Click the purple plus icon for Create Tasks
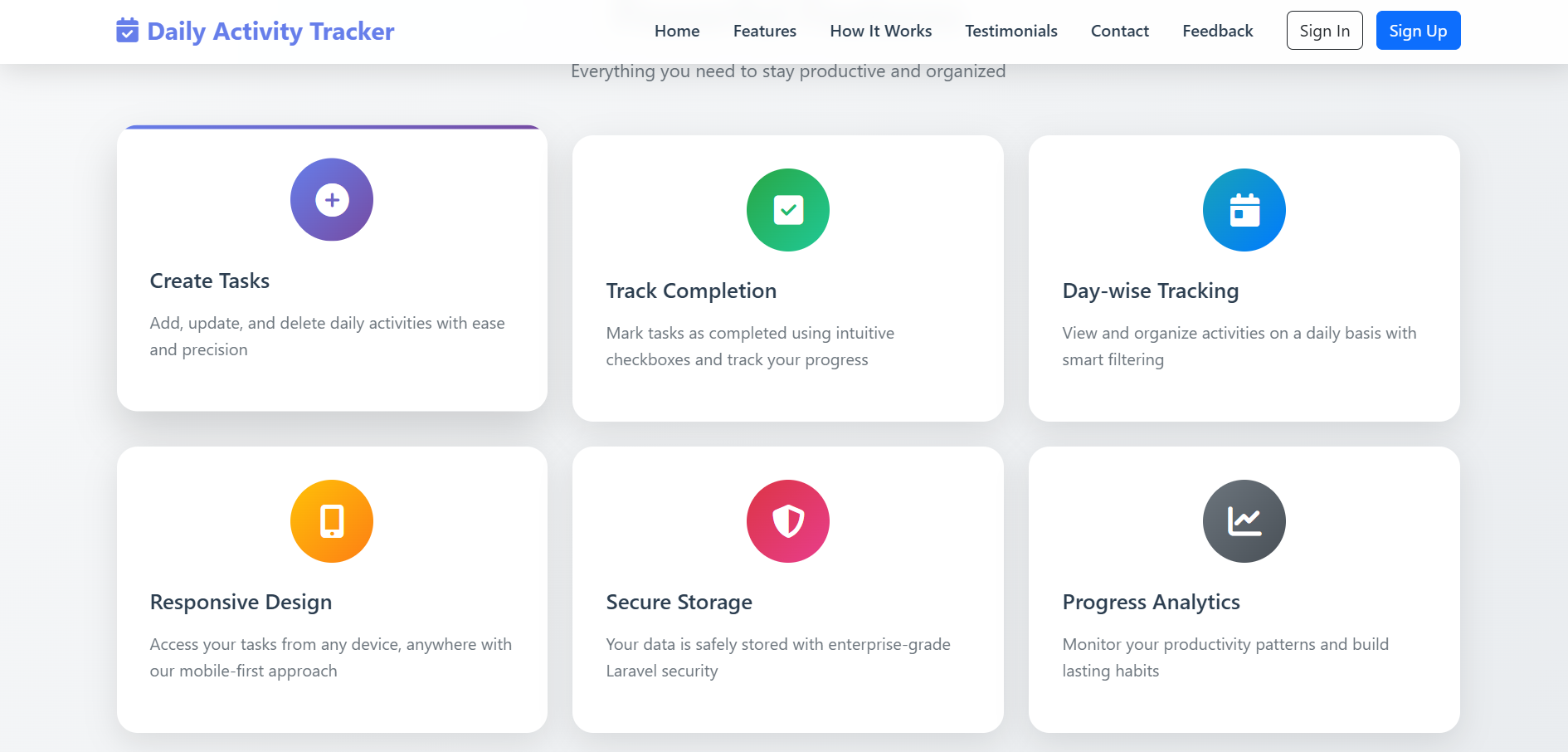This screenshot has width=1568, height=752. [332, 200]
